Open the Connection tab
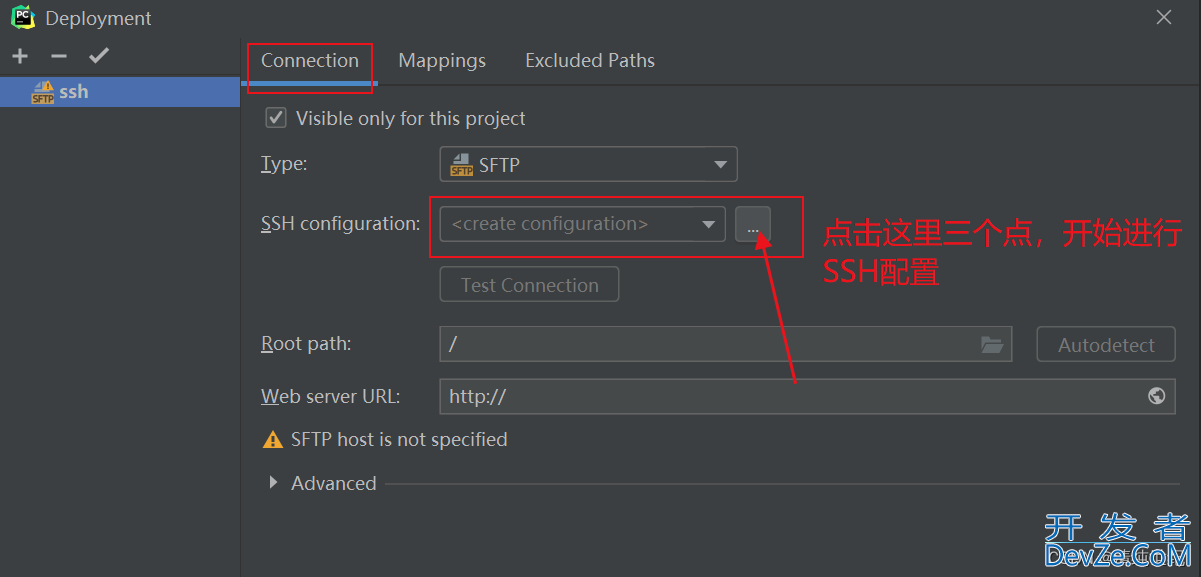 coord(310,61)
